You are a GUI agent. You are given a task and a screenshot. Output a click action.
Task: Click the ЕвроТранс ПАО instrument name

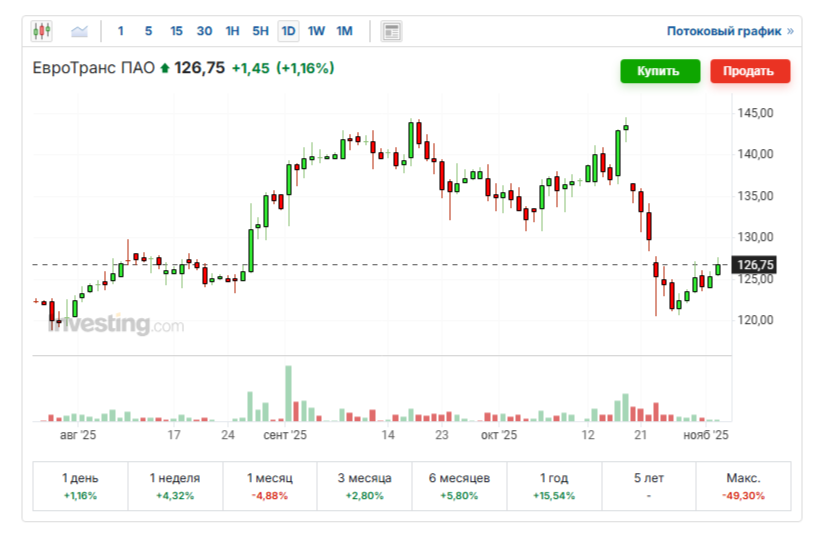(94, 68)
